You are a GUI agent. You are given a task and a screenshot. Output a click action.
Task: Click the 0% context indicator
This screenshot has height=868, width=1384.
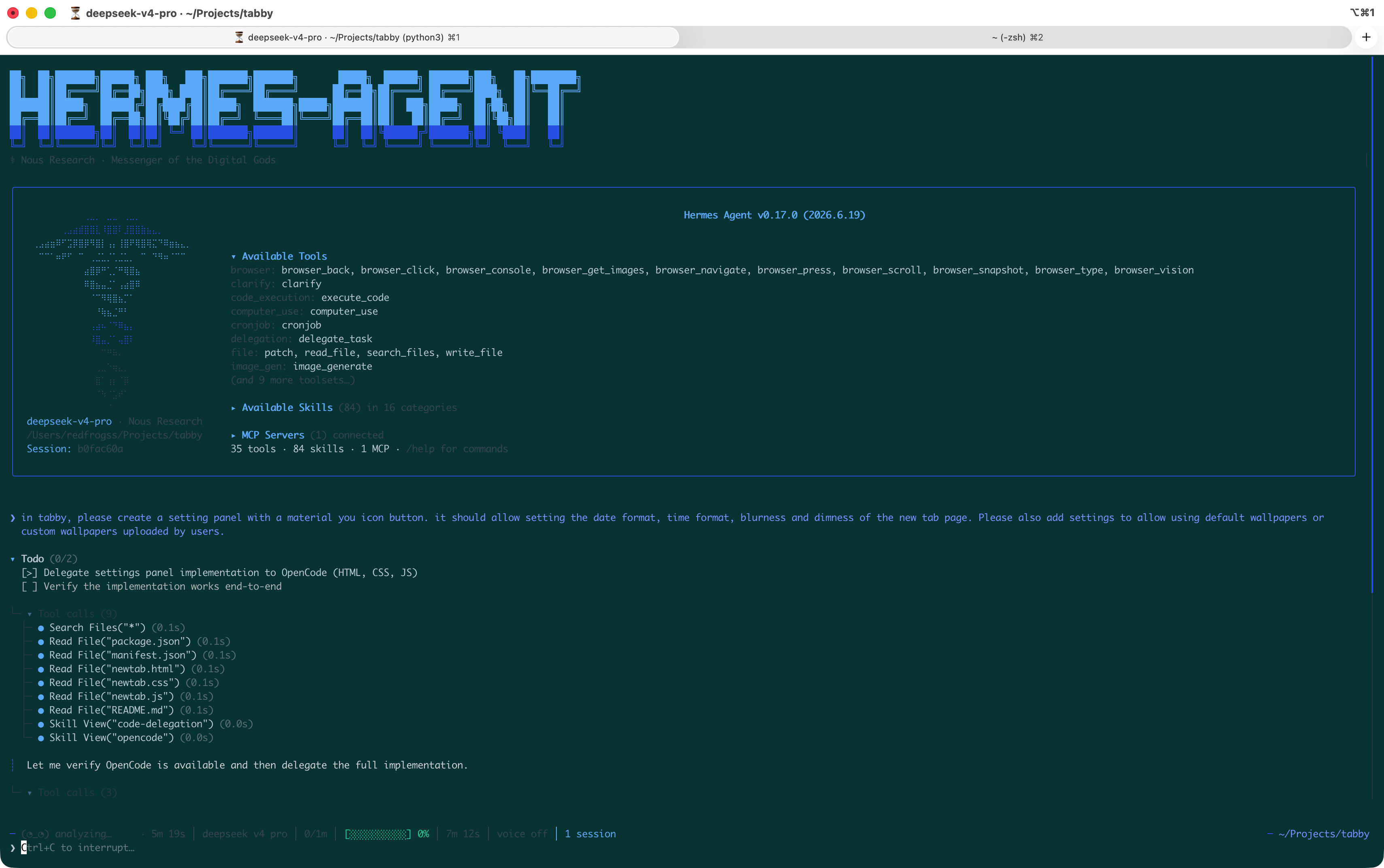423,834
